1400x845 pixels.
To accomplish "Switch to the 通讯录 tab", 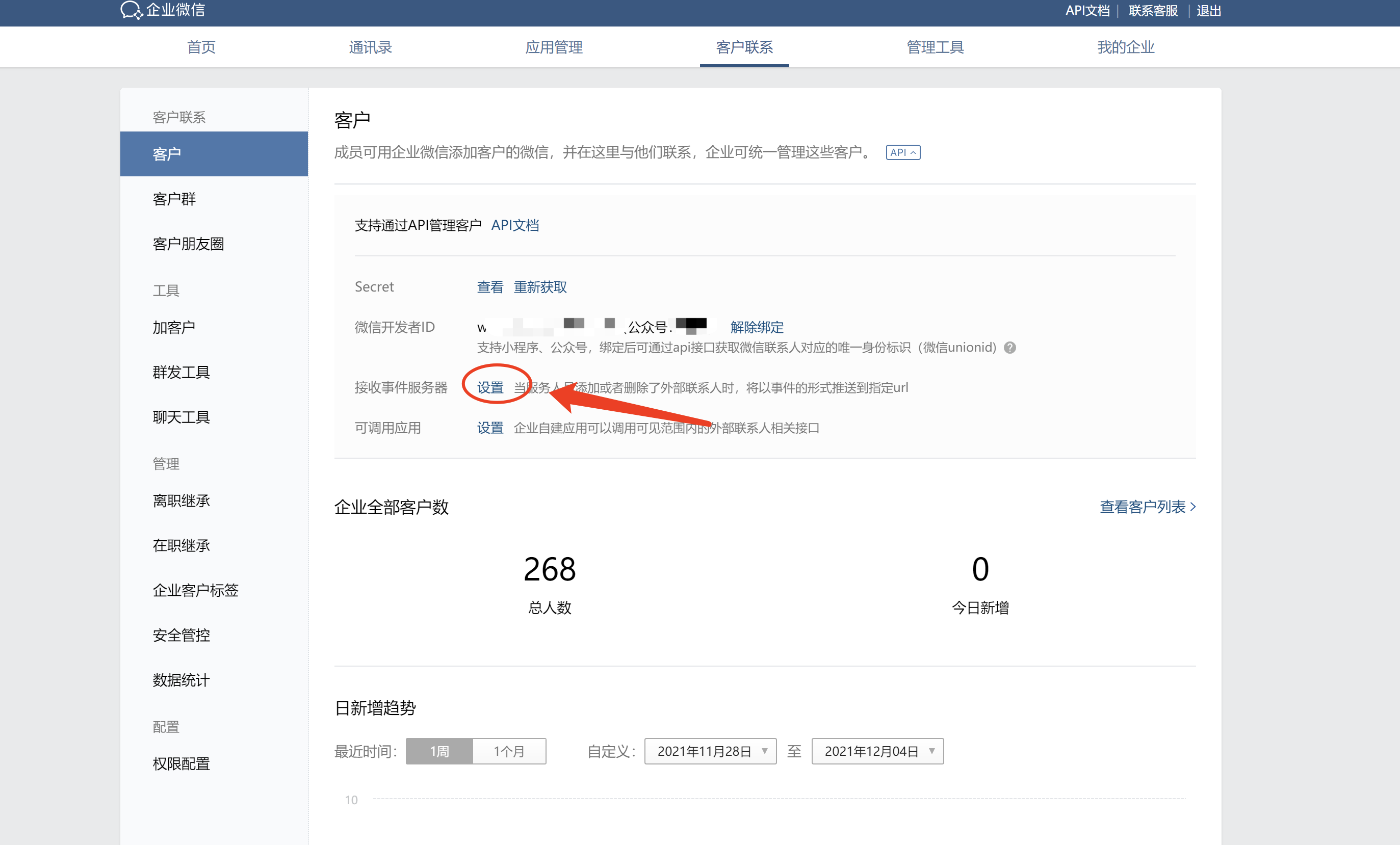I will pyautogui.click(x=371, y=47).
